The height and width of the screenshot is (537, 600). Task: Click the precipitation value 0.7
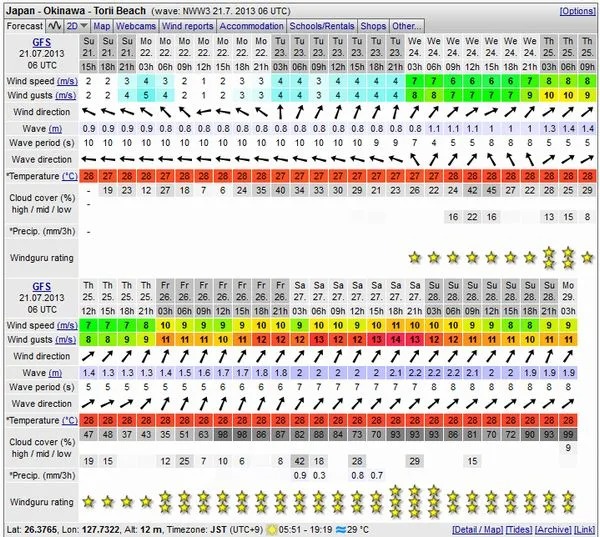click(377, 475)
